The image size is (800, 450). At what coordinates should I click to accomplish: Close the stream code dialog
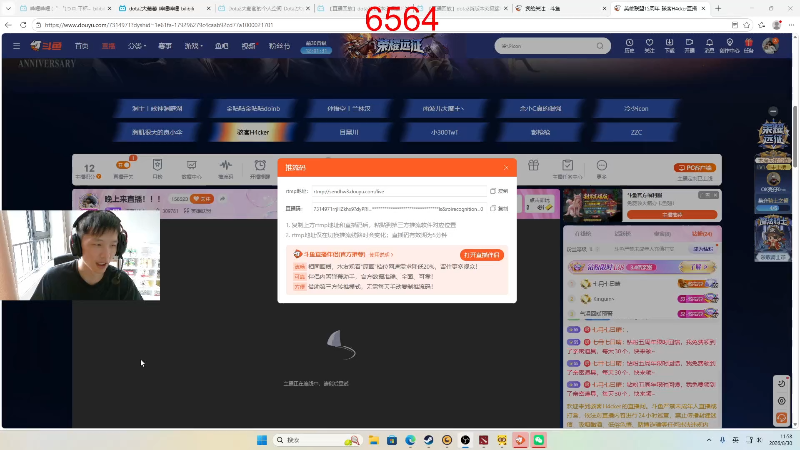point(506,167)
